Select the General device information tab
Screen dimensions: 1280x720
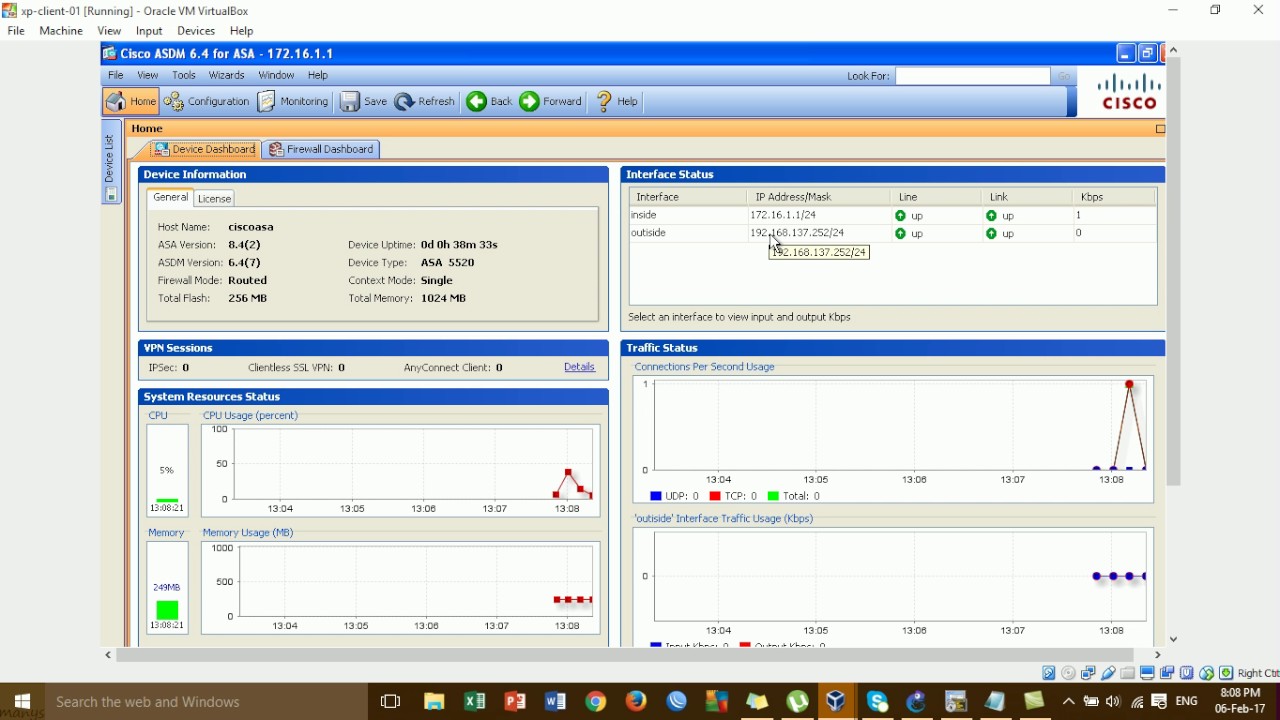click(170, 198)
